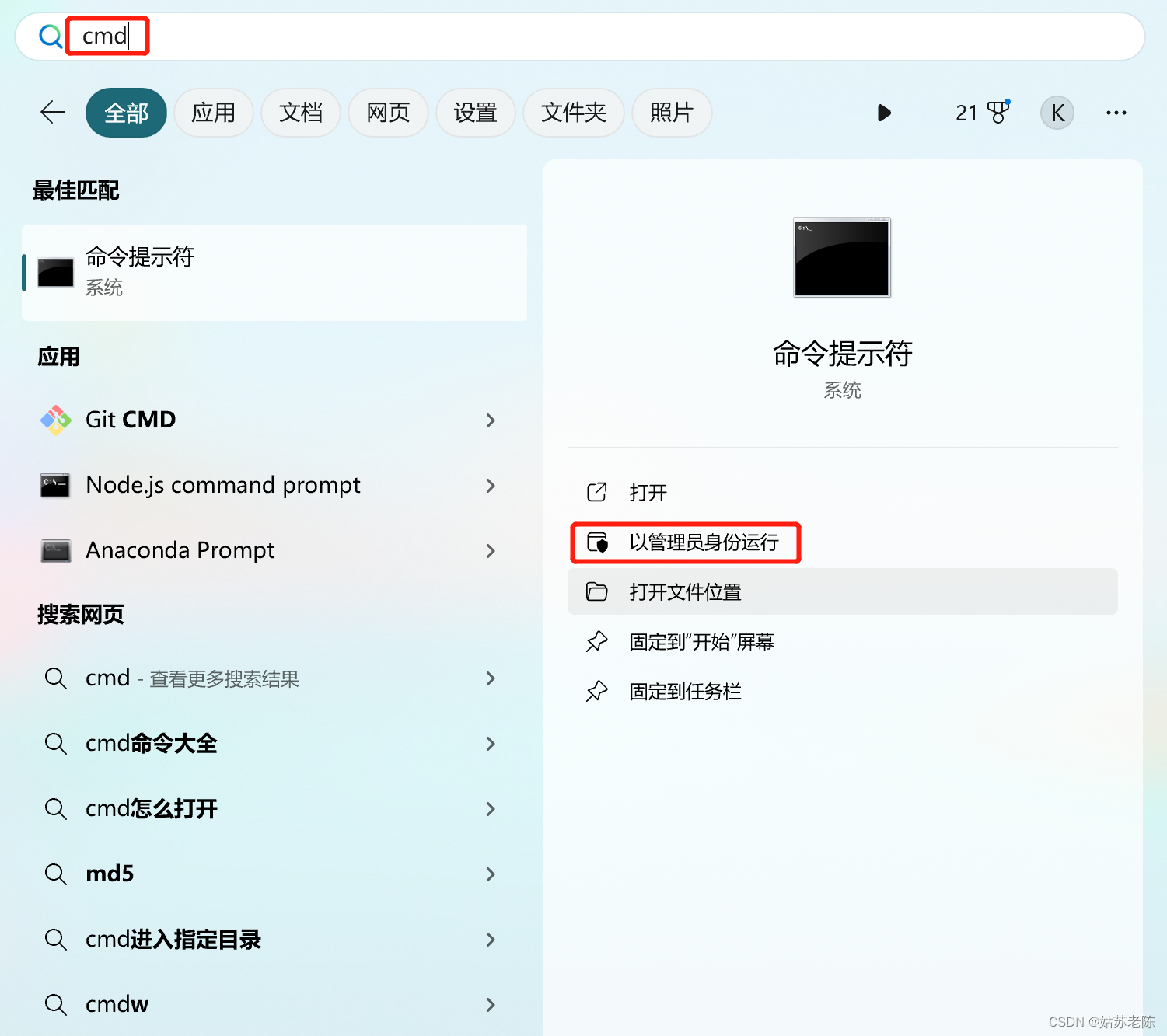1167x1036 pixels.
Task: Open the 命令提示符 best match result
Action: (274, 273)
